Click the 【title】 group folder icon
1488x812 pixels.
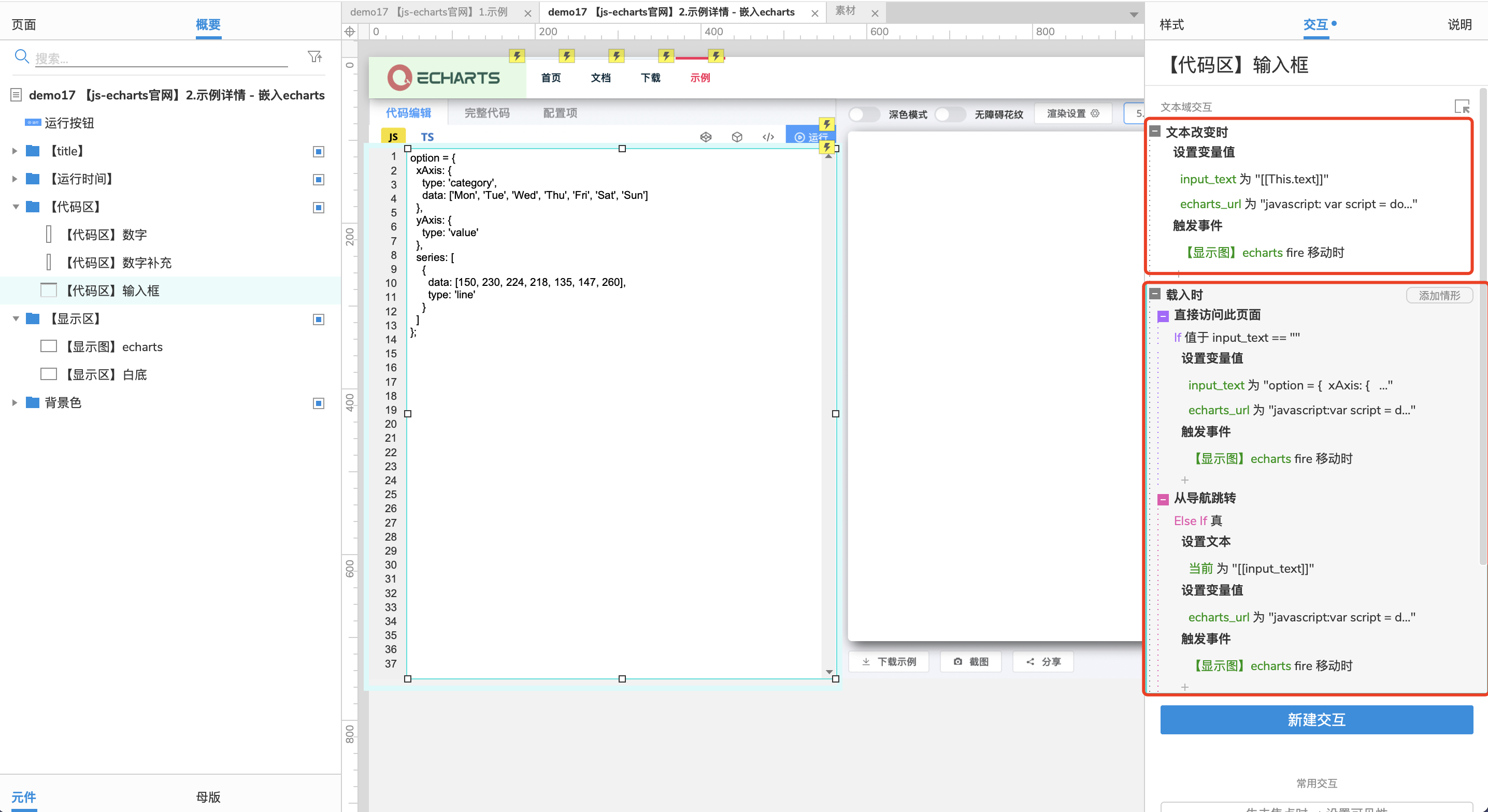coord(33,151)
